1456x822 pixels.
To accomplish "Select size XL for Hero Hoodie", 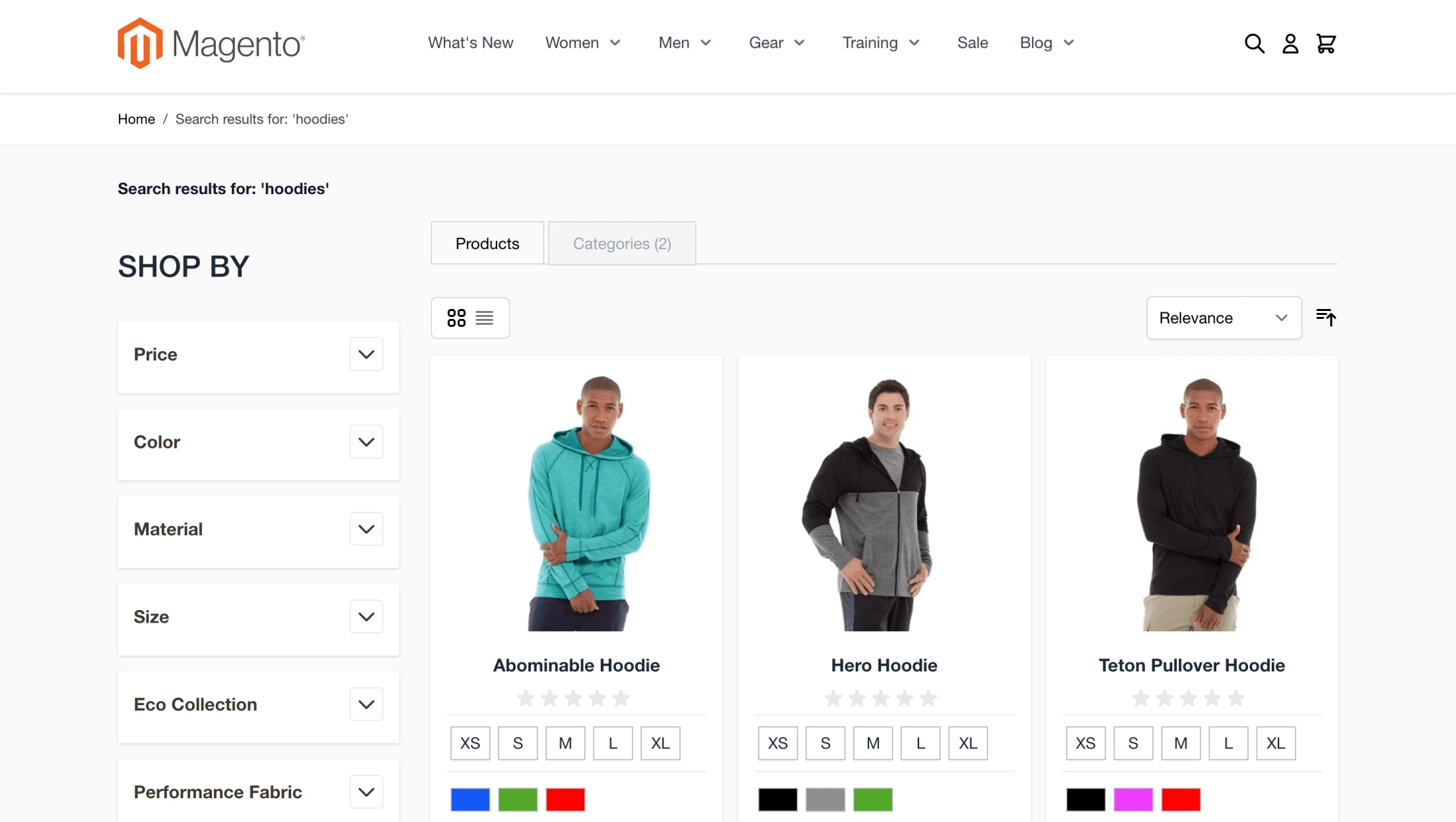I will tap(968, 743).
